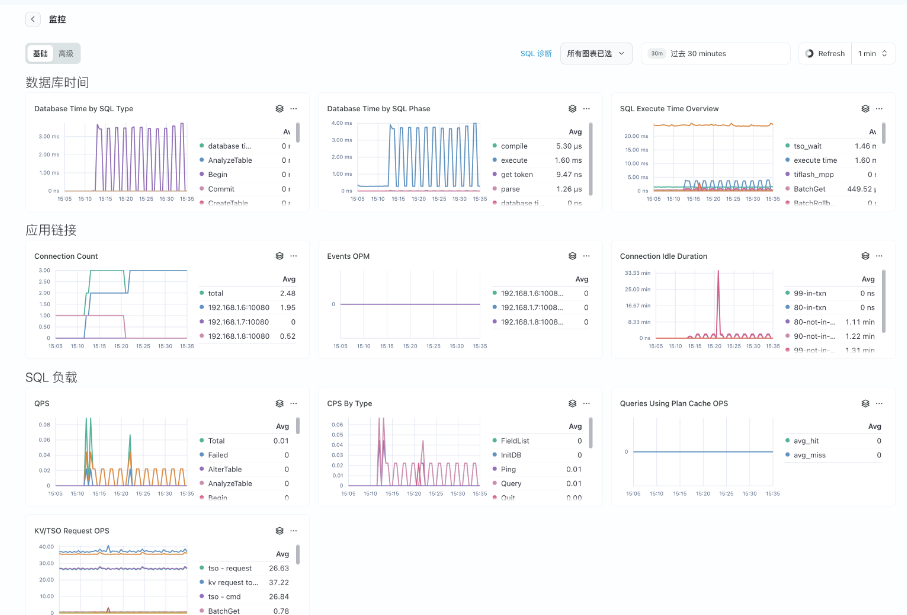This screenshot has height=615, width=907.
Task: Open the SQL 诊断 link
Action: coord(536,53)
